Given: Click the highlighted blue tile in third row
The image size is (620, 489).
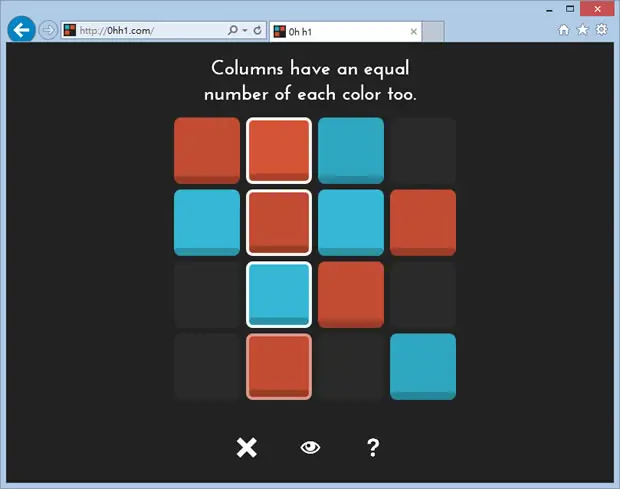Looking at the screenshot, I should pyautogui.click(x=279, y=295).
